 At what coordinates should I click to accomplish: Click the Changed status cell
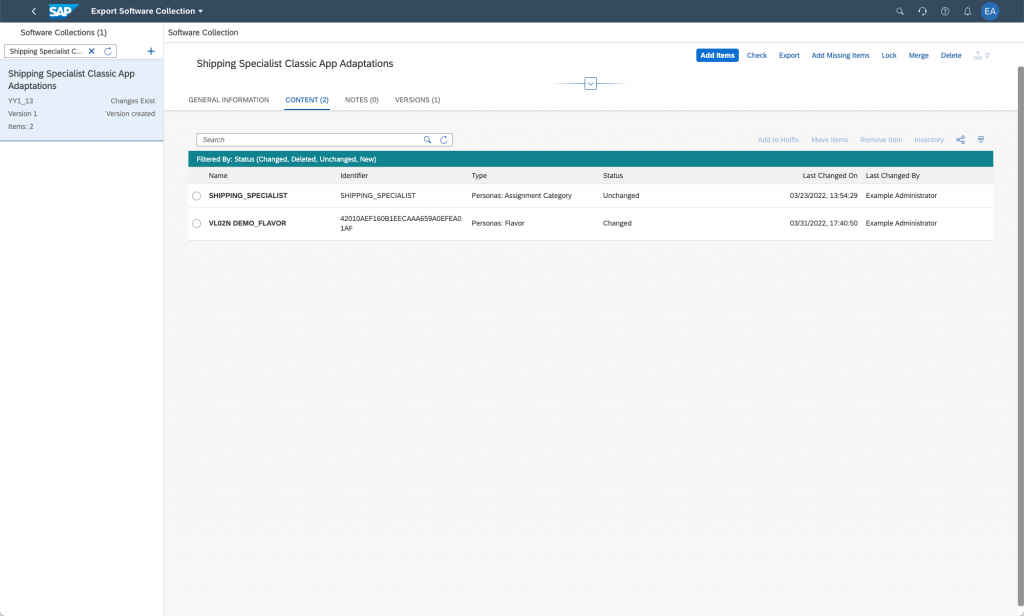(x=617, y=223)
